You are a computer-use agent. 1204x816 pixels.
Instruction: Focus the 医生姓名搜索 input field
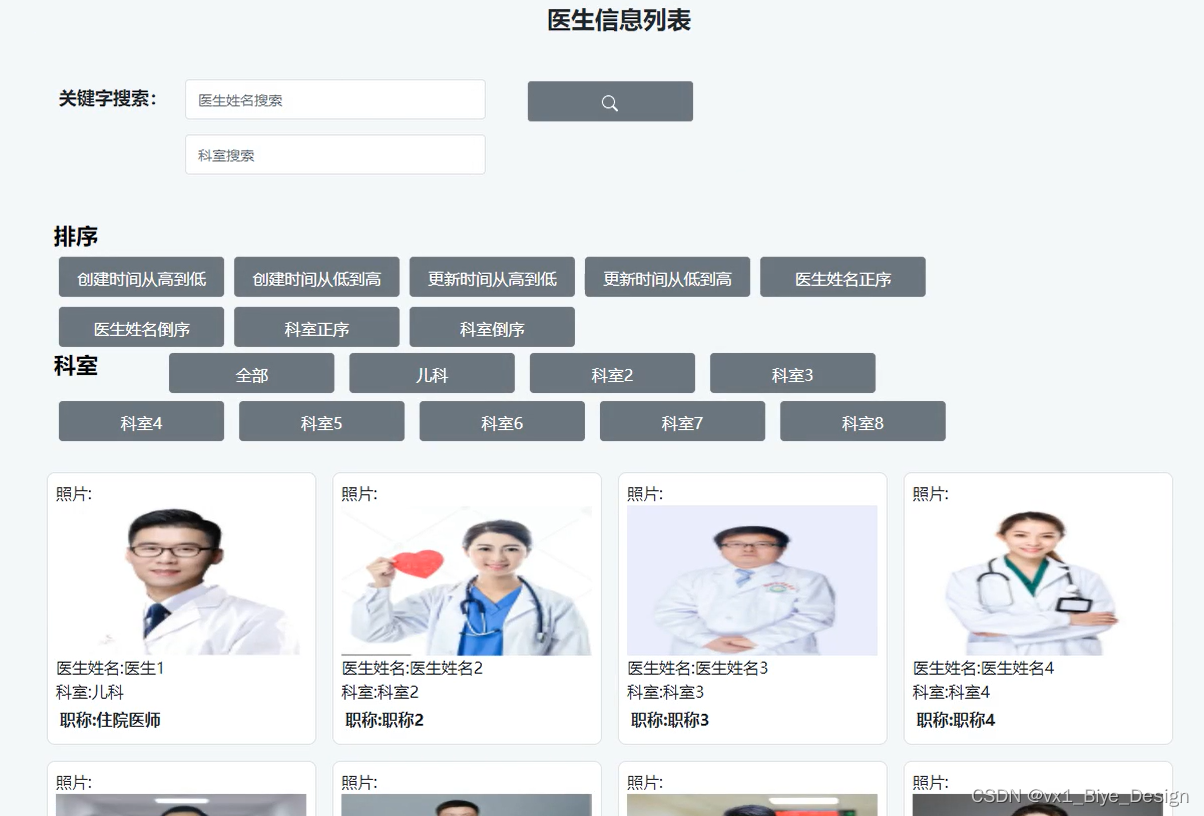335,100
